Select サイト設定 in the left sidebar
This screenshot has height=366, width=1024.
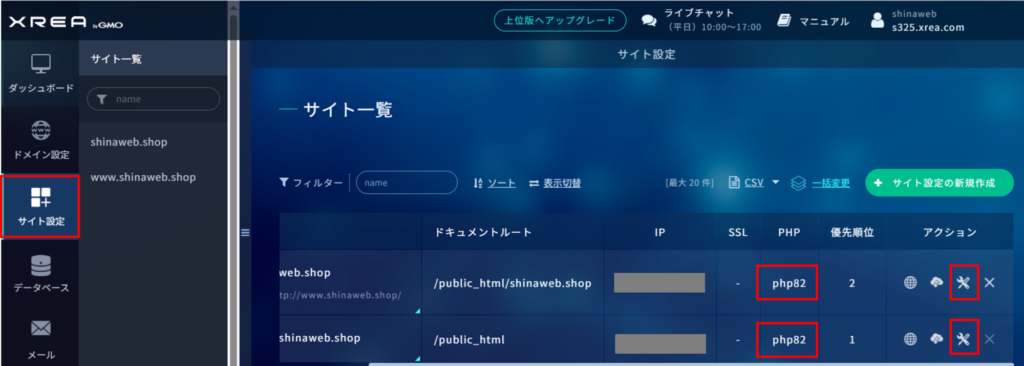(x=40, y=207)
